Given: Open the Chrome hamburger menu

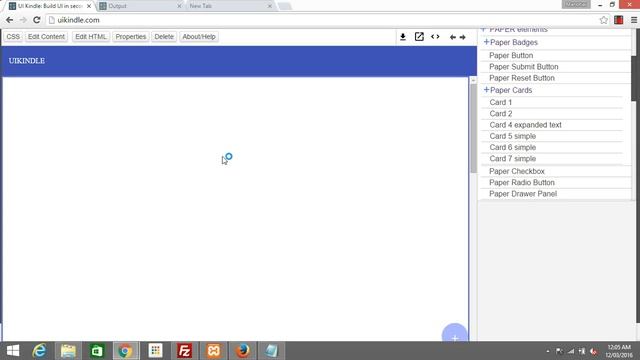Looking at the screenshot, I should 634,20.
